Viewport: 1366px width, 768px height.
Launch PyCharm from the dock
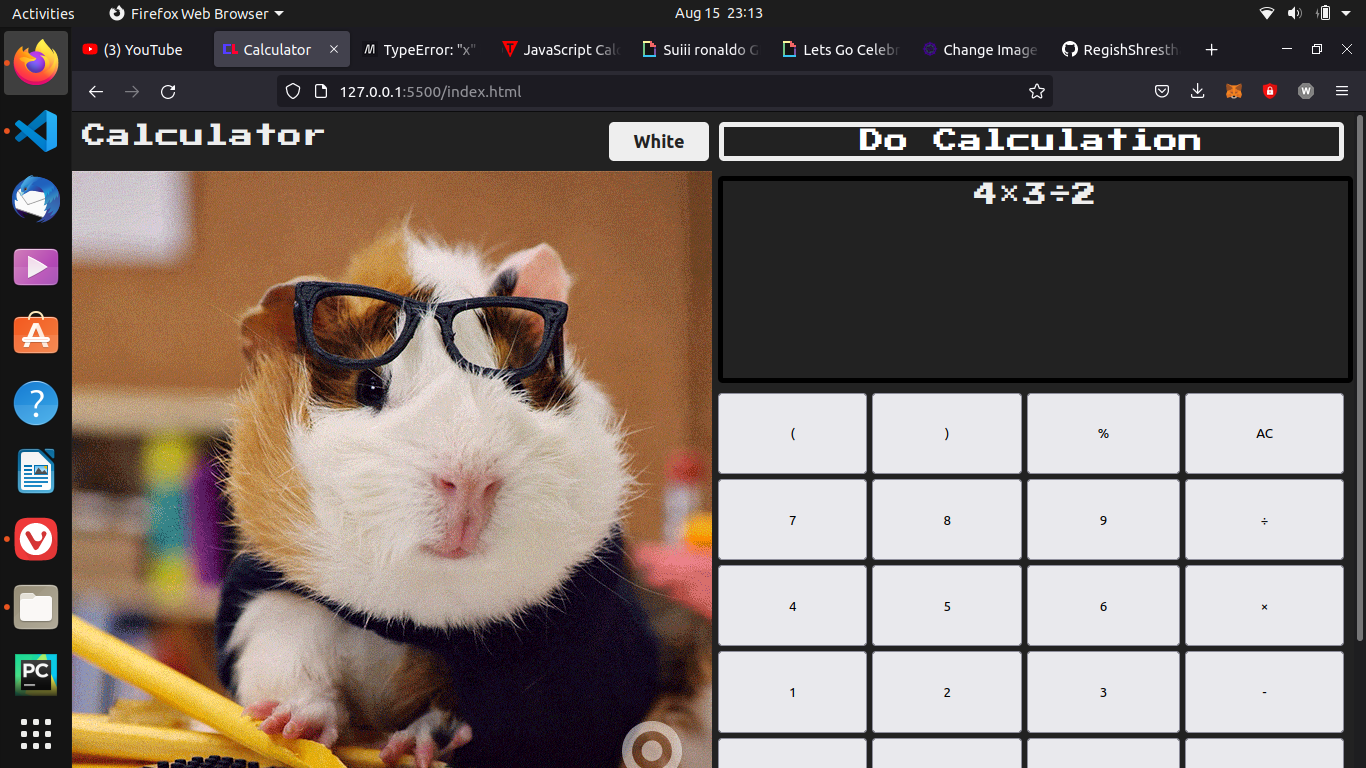point(36,675)
